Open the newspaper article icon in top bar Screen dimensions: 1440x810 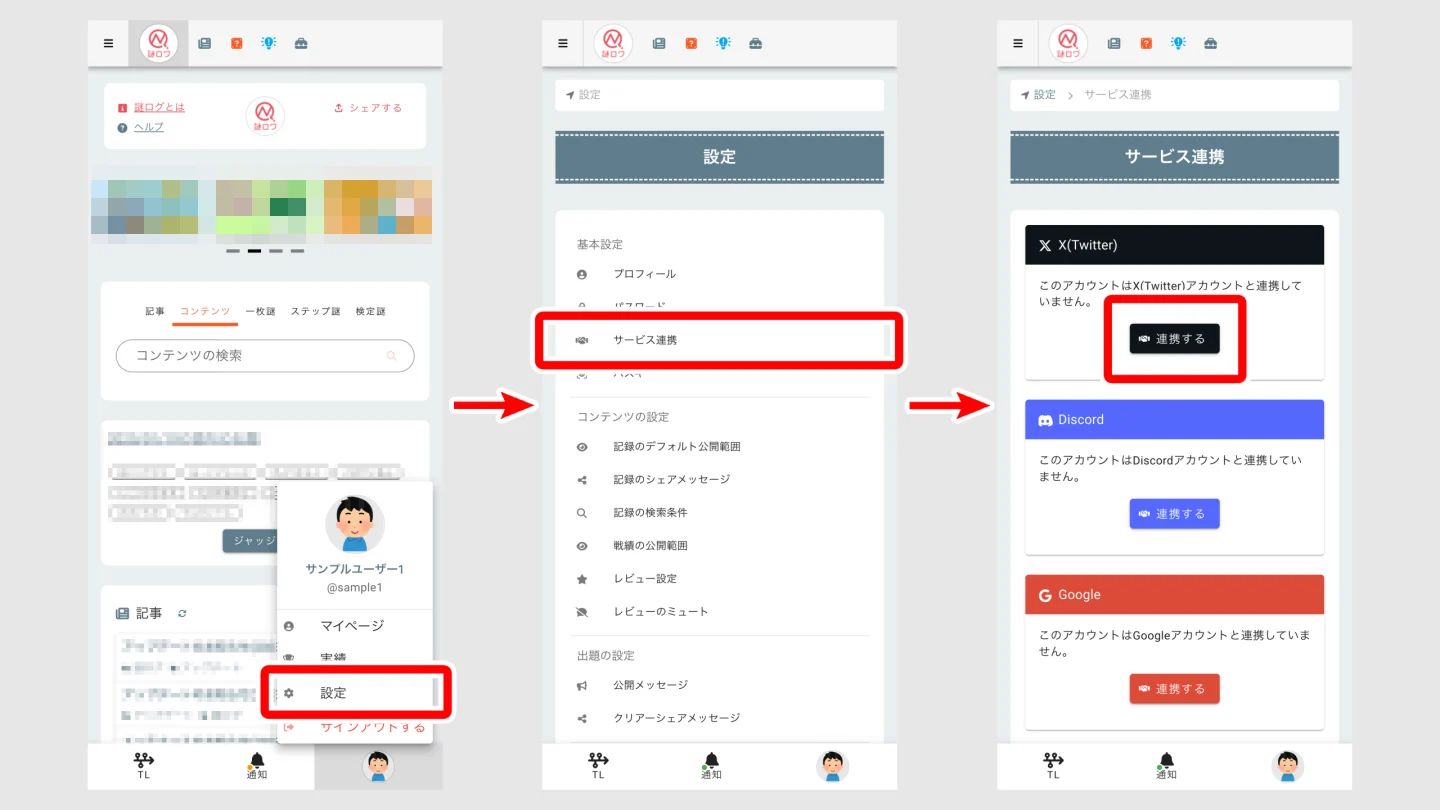click(x=205, y=43)
